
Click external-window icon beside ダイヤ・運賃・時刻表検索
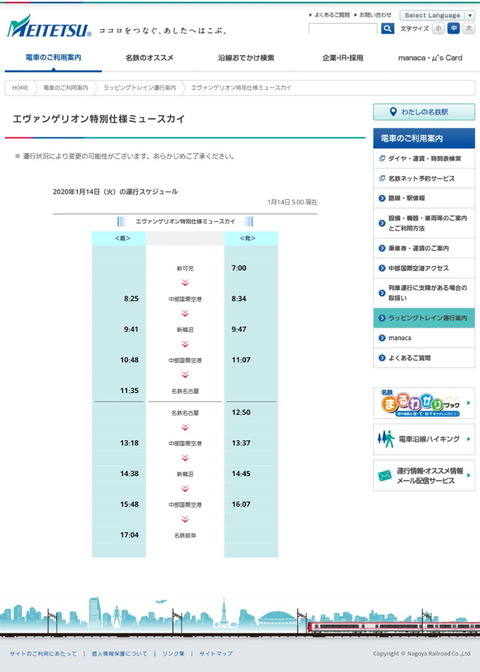point(382,159)
